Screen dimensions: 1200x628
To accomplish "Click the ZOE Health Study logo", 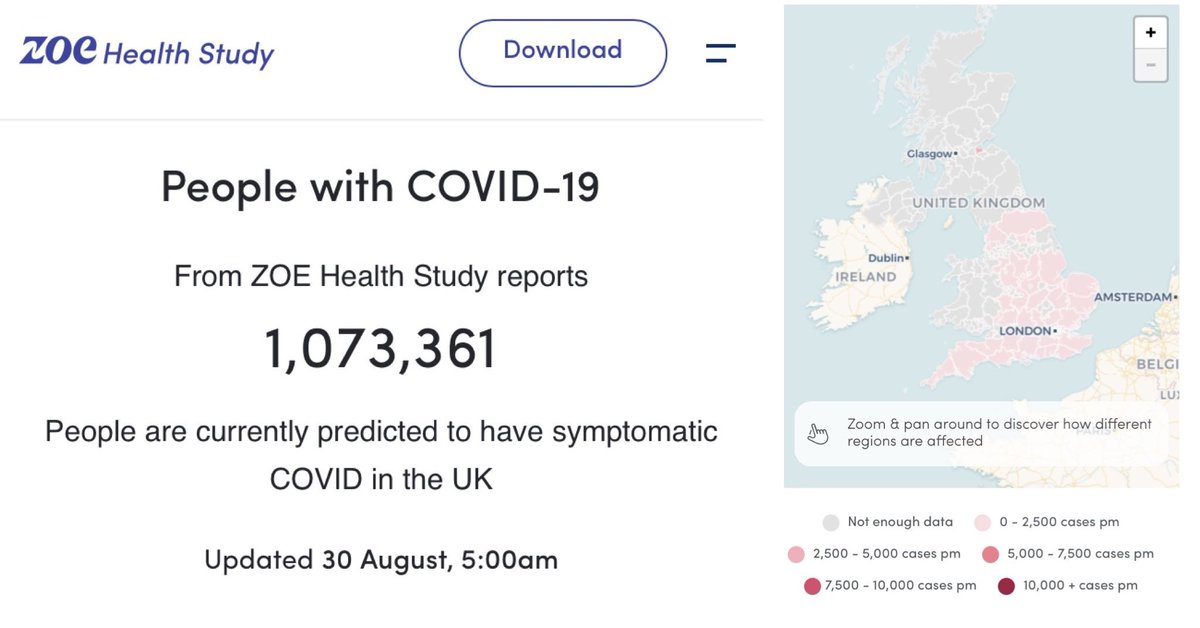I will (x=146, y=52).
